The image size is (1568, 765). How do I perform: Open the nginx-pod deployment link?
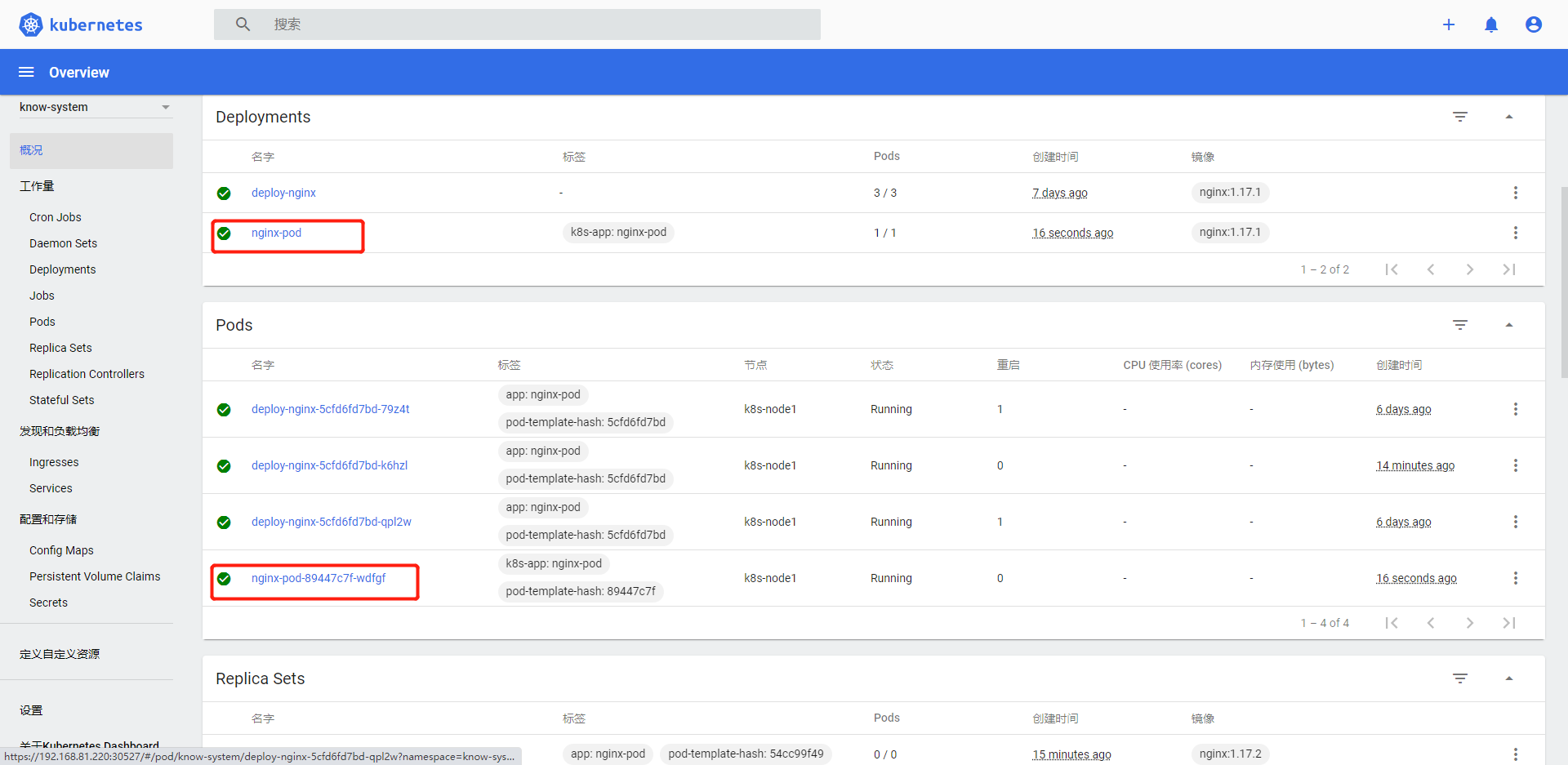[277, 232]
